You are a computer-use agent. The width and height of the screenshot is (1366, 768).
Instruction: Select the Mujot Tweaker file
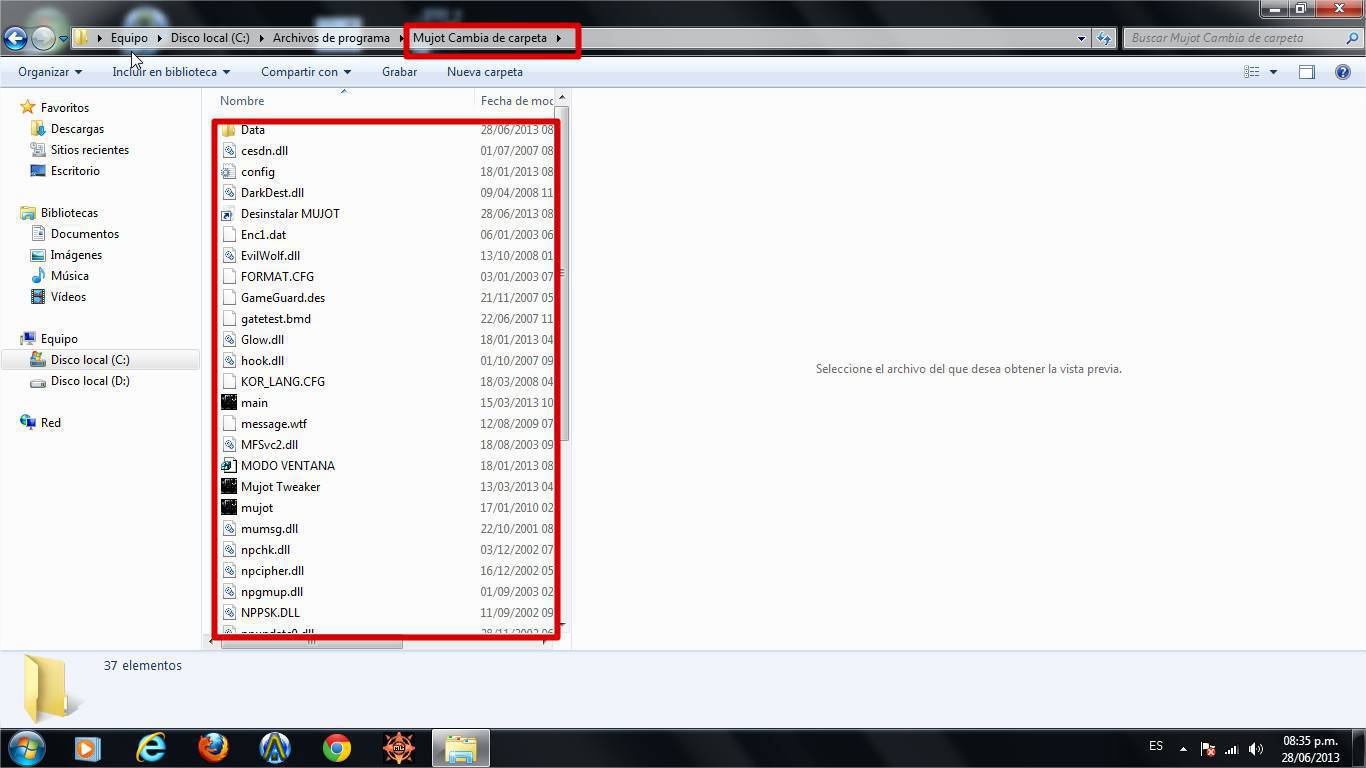tap(280, 487)
